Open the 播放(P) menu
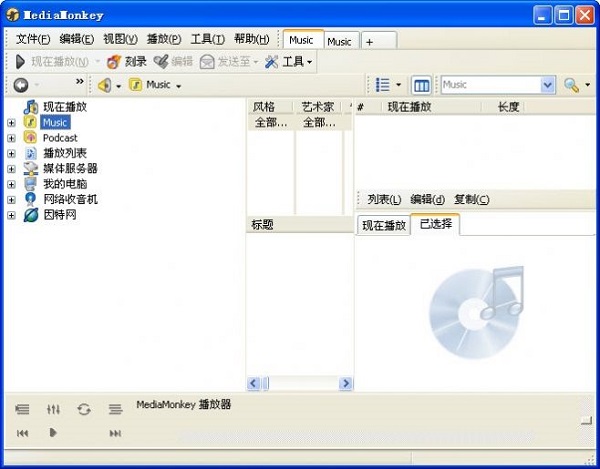Viewport: 600px width, 469px height. (x=164, y=39)
